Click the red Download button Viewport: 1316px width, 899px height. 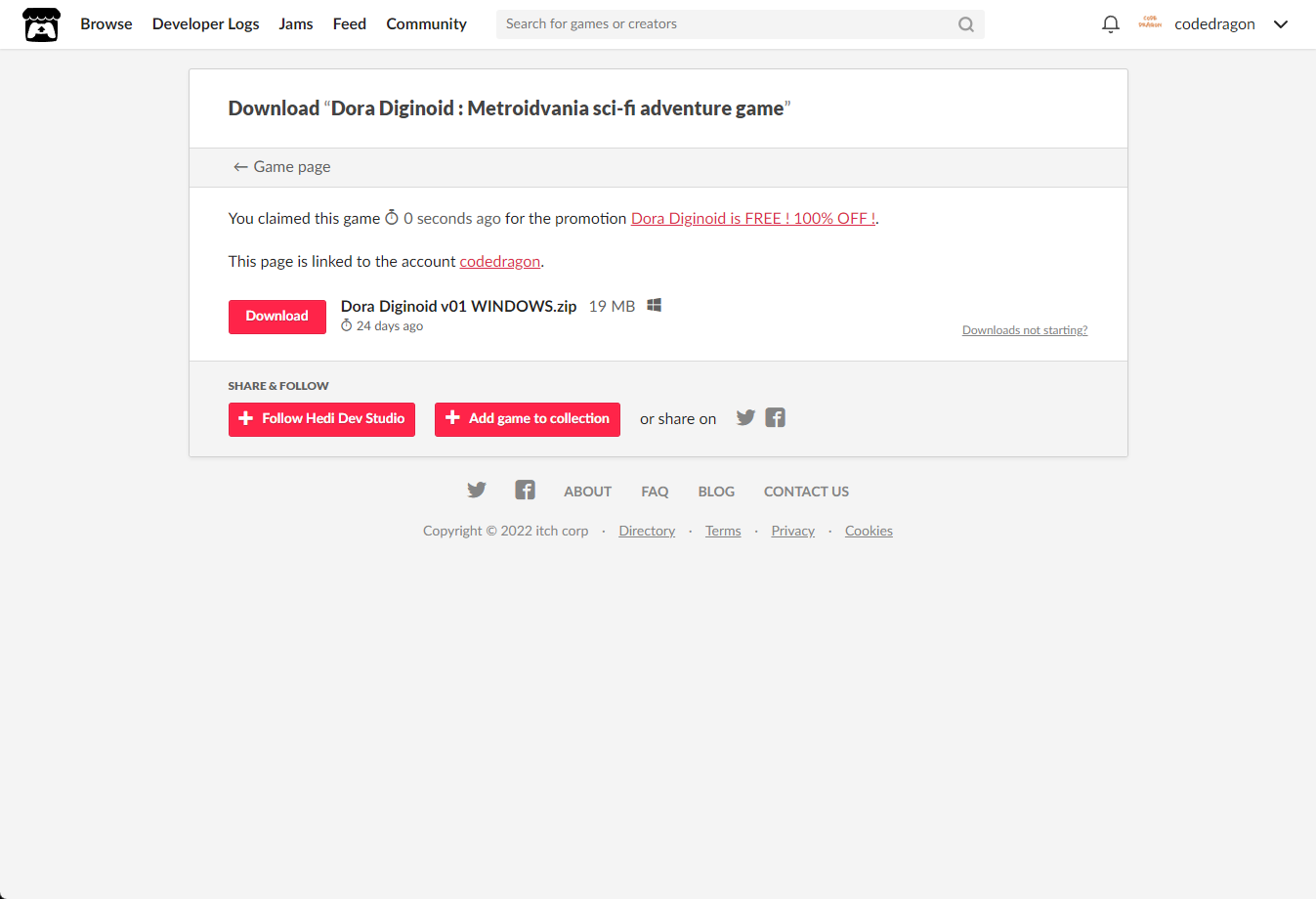coord(277,317)
